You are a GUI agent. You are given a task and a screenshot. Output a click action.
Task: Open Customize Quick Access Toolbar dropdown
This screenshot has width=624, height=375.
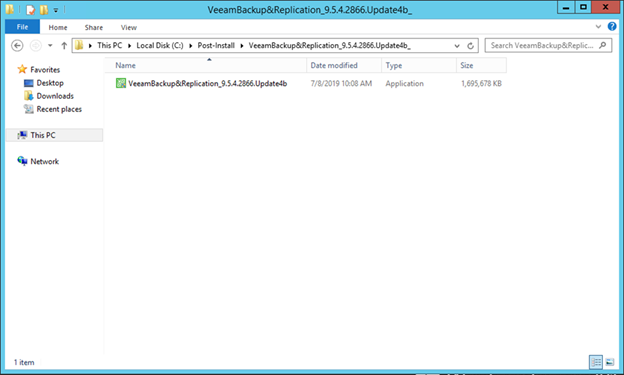tap(56, 10)
